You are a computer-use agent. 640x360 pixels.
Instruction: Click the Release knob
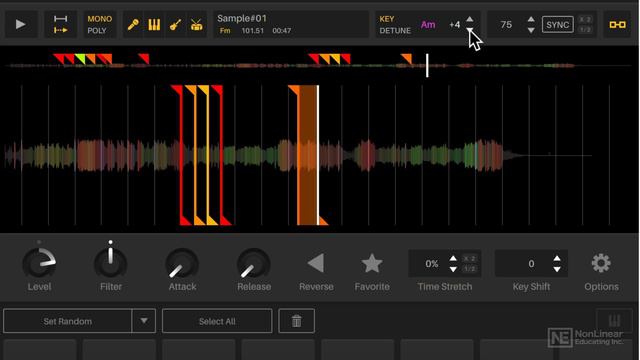(253, 264)
